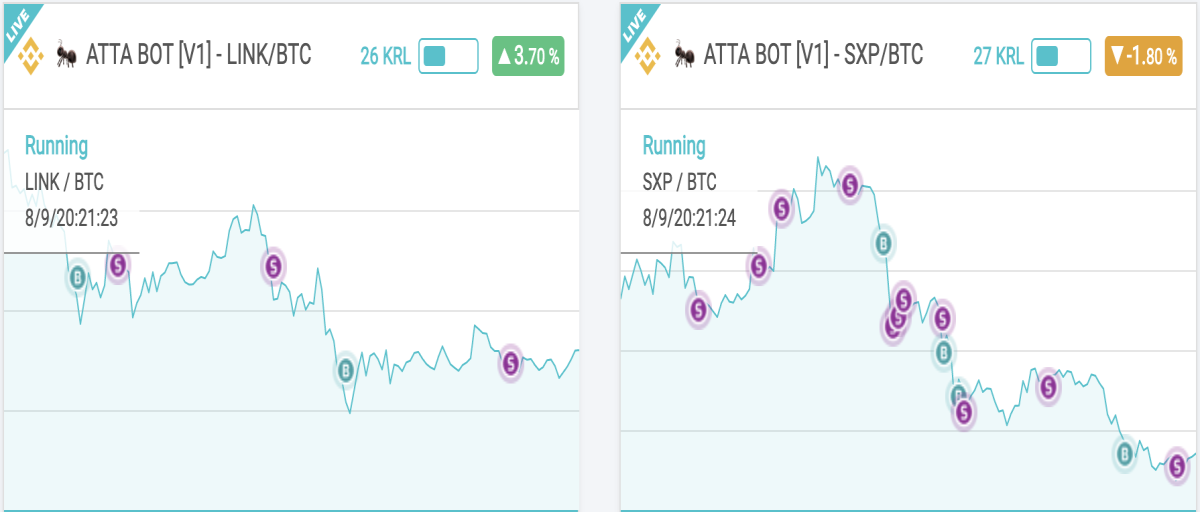The height and width of the screenshot is (512, 1200).
Task: Click the orange -1.80 % loss badge
Action: click(x=1141, y=56)
